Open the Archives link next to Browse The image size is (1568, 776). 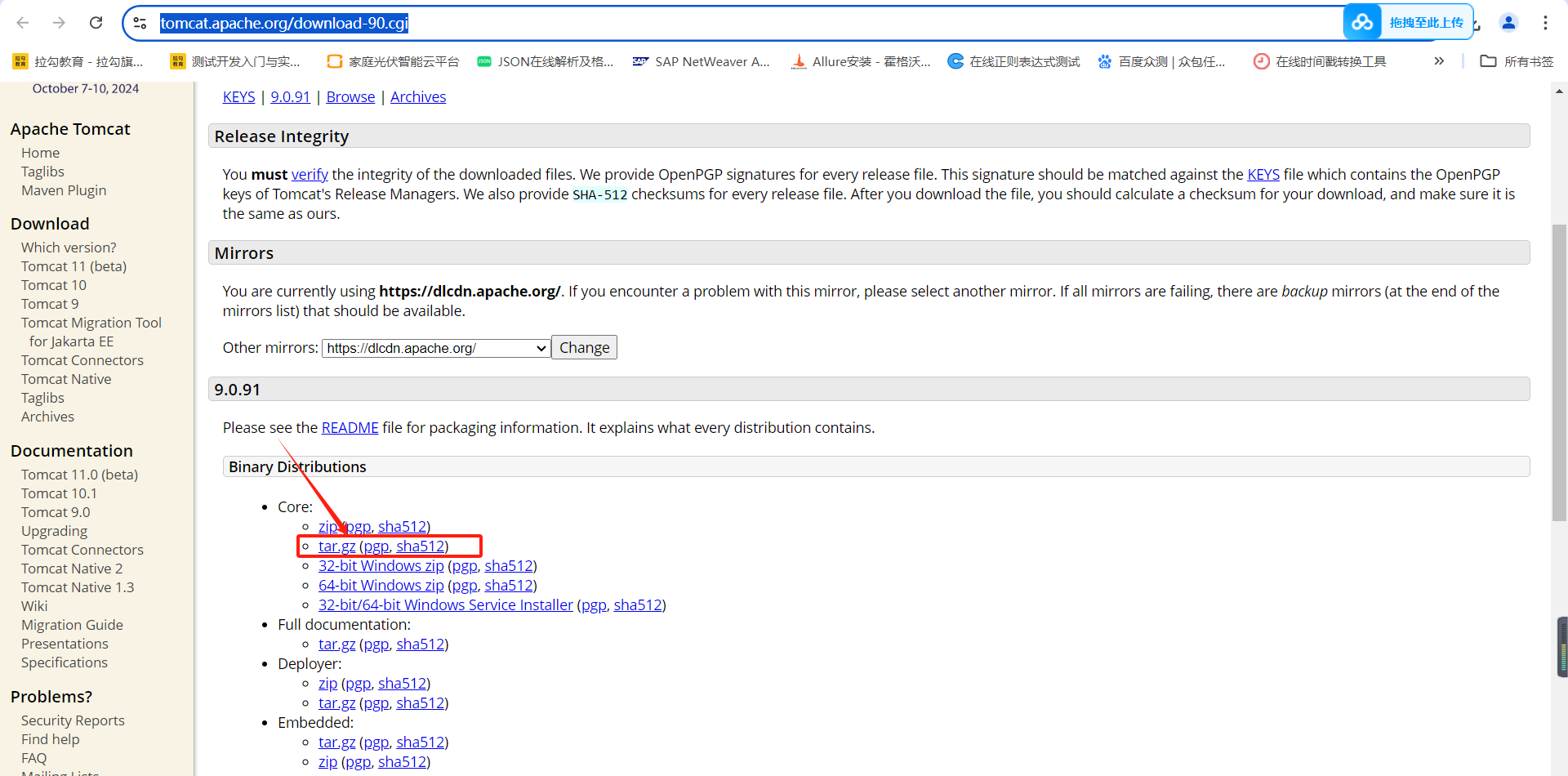click(x=418, y=96)
